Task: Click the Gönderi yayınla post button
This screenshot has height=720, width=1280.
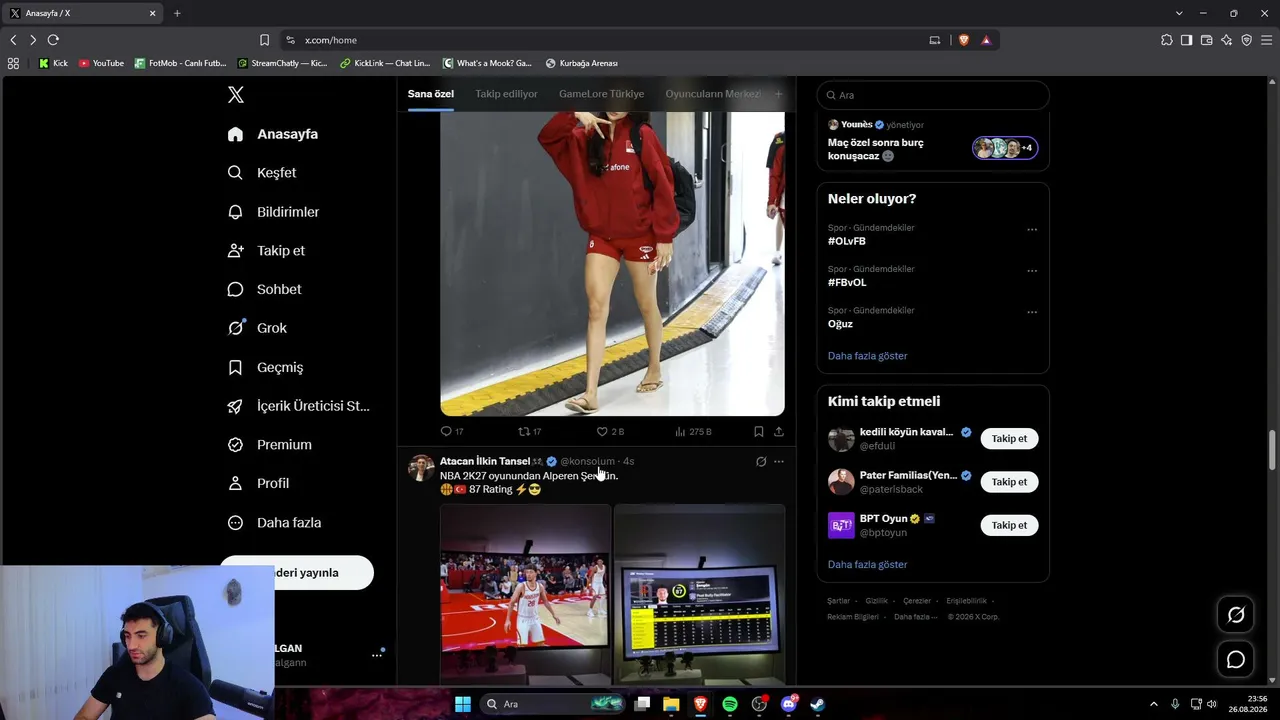Action: click(x=296, y=573)
